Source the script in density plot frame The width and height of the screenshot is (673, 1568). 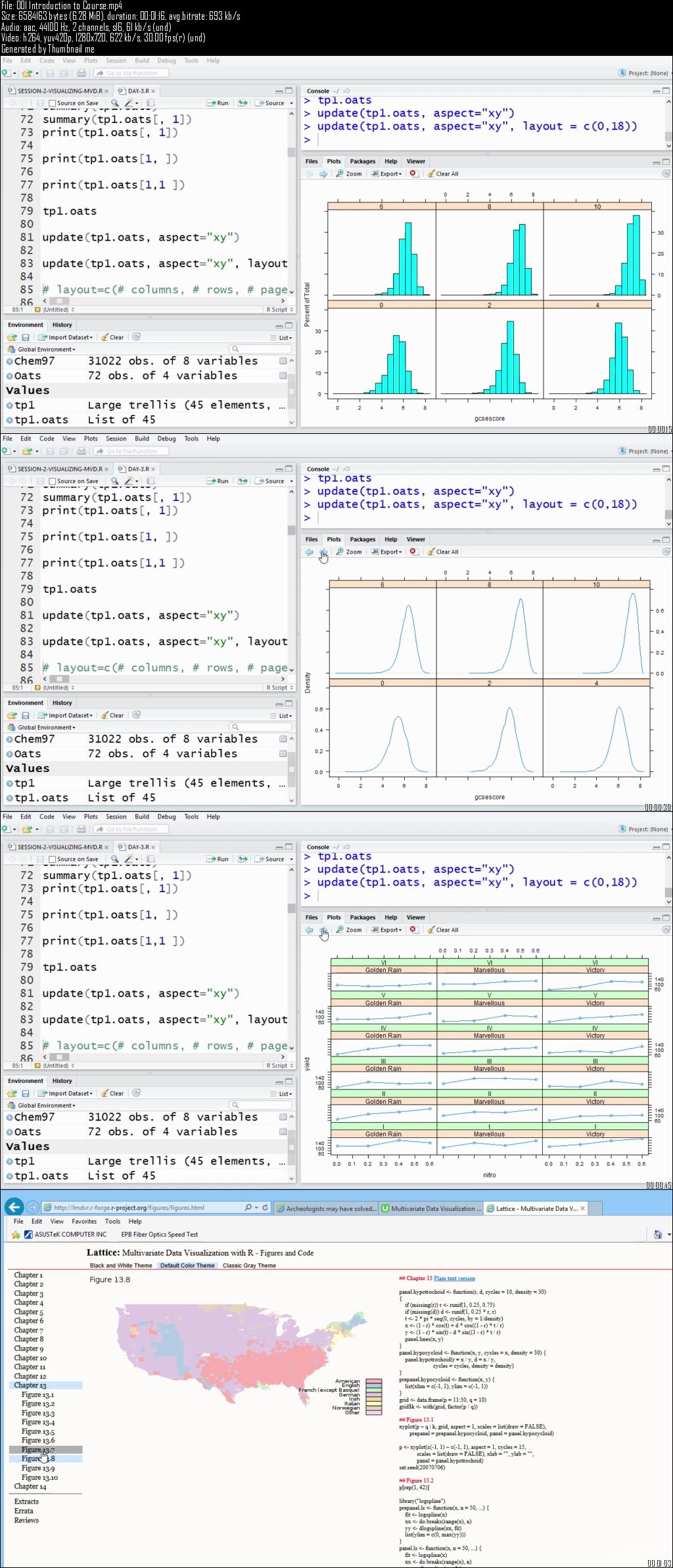(x=270, y=481)
